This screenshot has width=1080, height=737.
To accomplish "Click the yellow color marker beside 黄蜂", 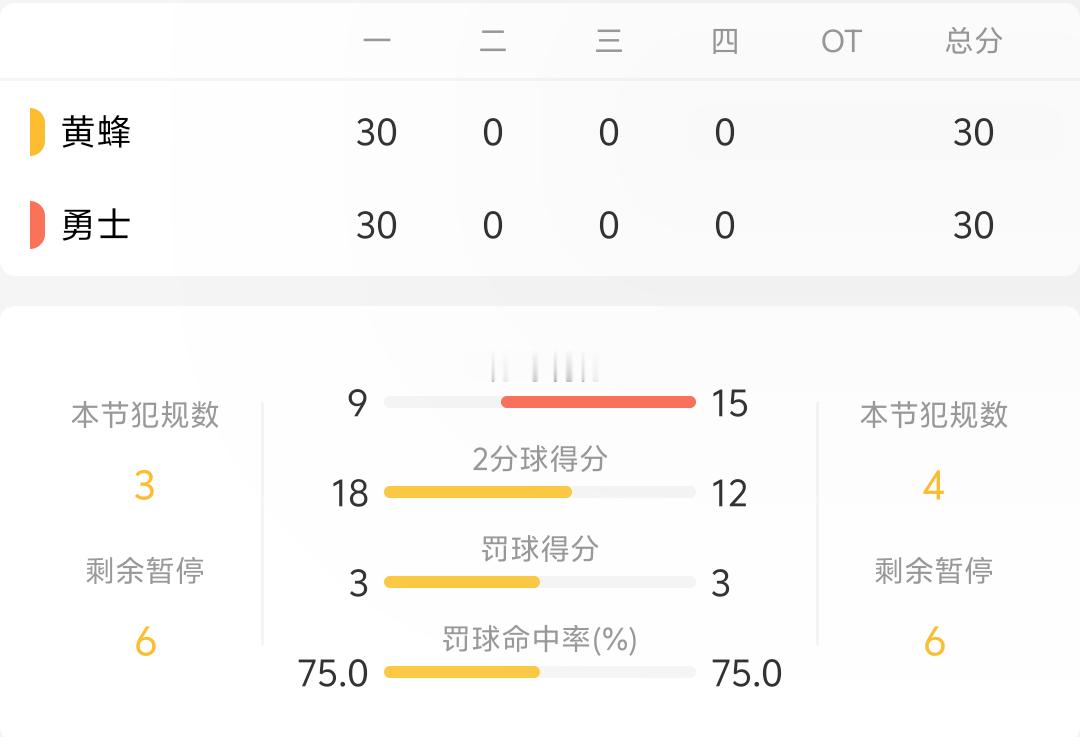I will tap(37, 132).
